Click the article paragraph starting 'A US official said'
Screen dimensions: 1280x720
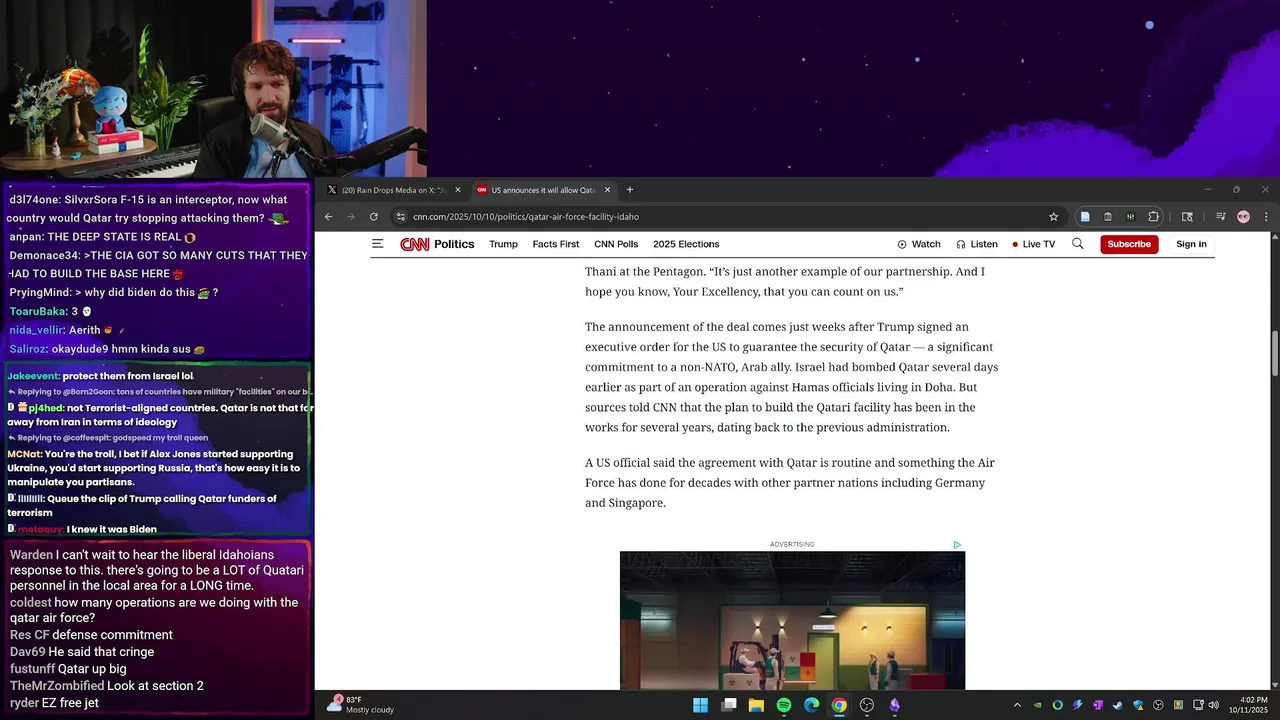tap(790, 482)
